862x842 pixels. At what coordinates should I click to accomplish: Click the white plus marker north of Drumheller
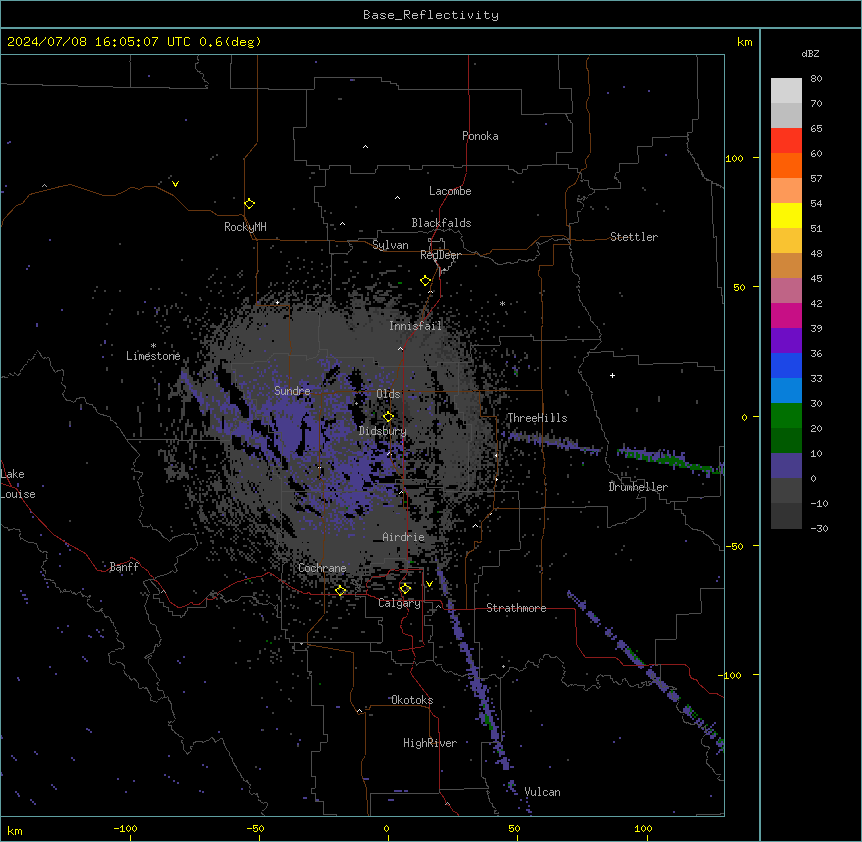(x=612, y=375)
